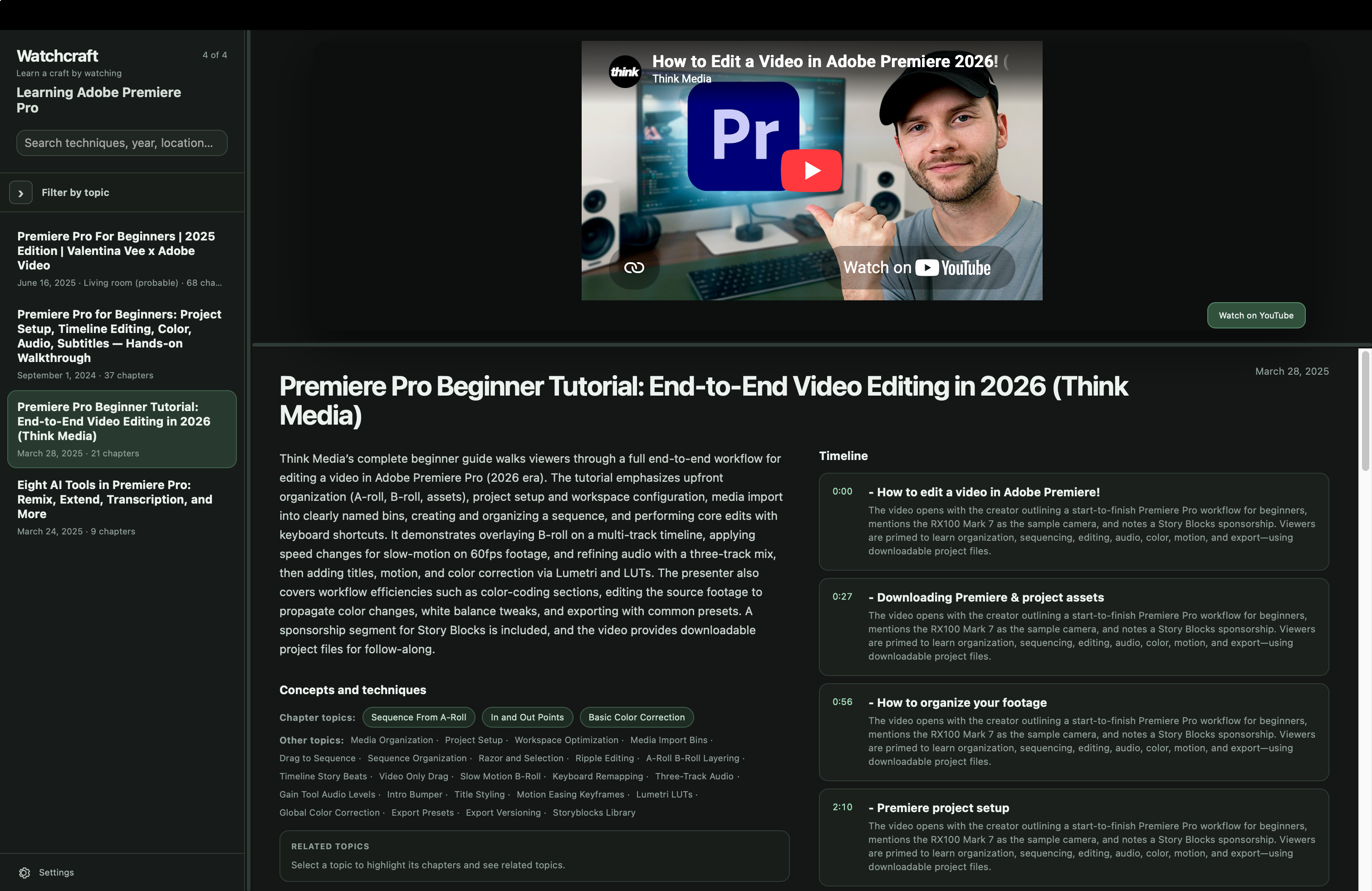This screenshot has height=891, width=1372.
Task: Click the Lumetri LUTs topic
Action: tap(664, 794)
